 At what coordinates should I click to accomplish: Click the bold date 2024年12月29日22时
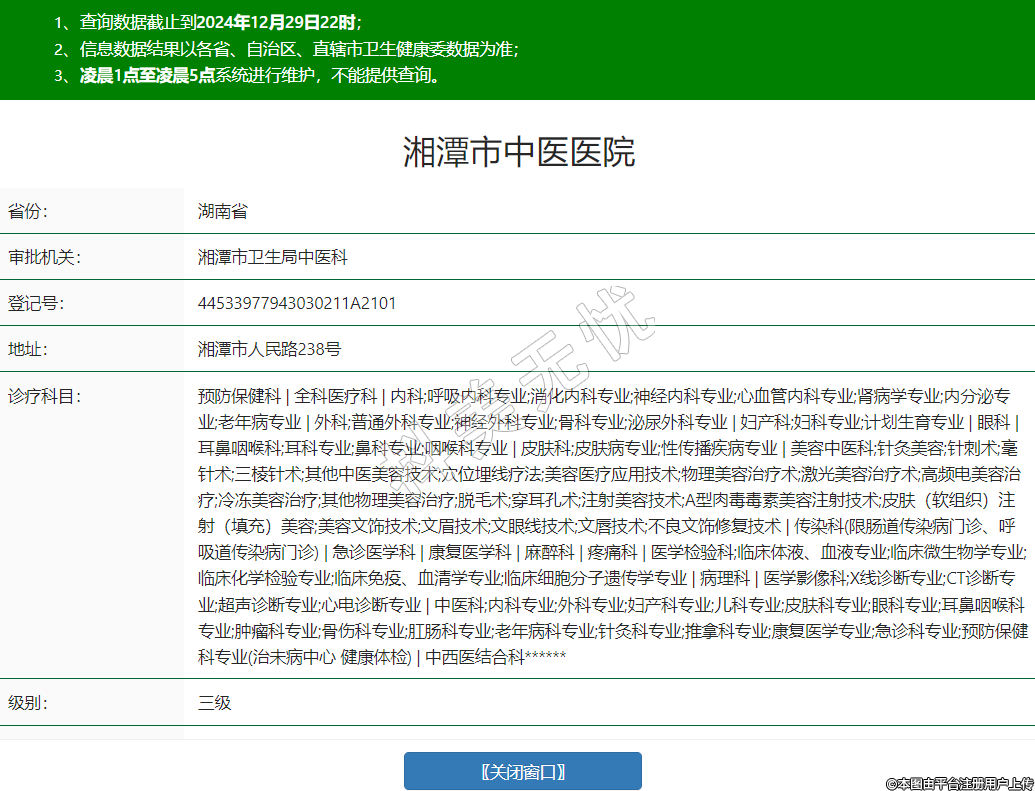coord(275,21)
